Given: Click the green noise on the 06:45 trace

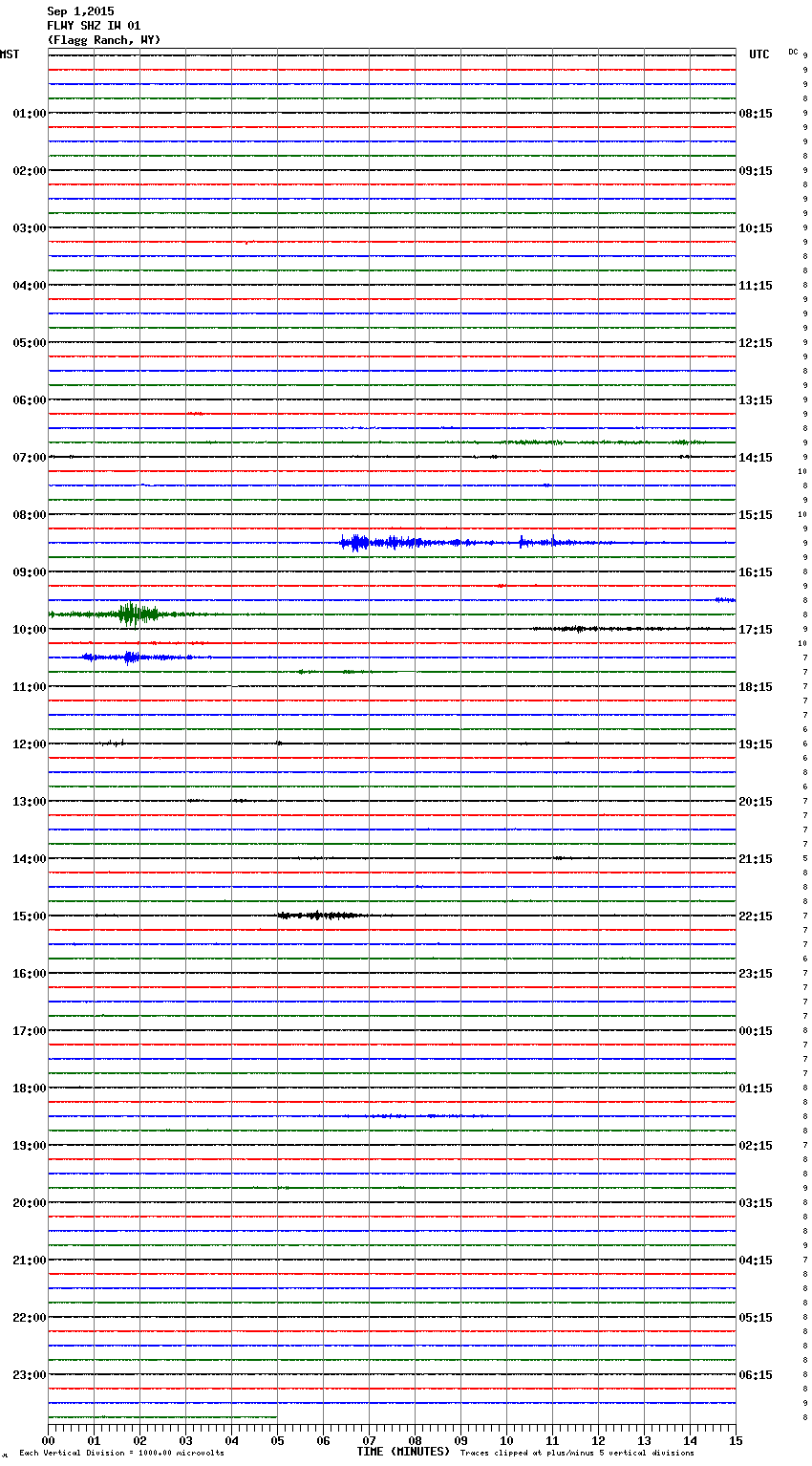Looking at the screenshot, I should [602, 442].
